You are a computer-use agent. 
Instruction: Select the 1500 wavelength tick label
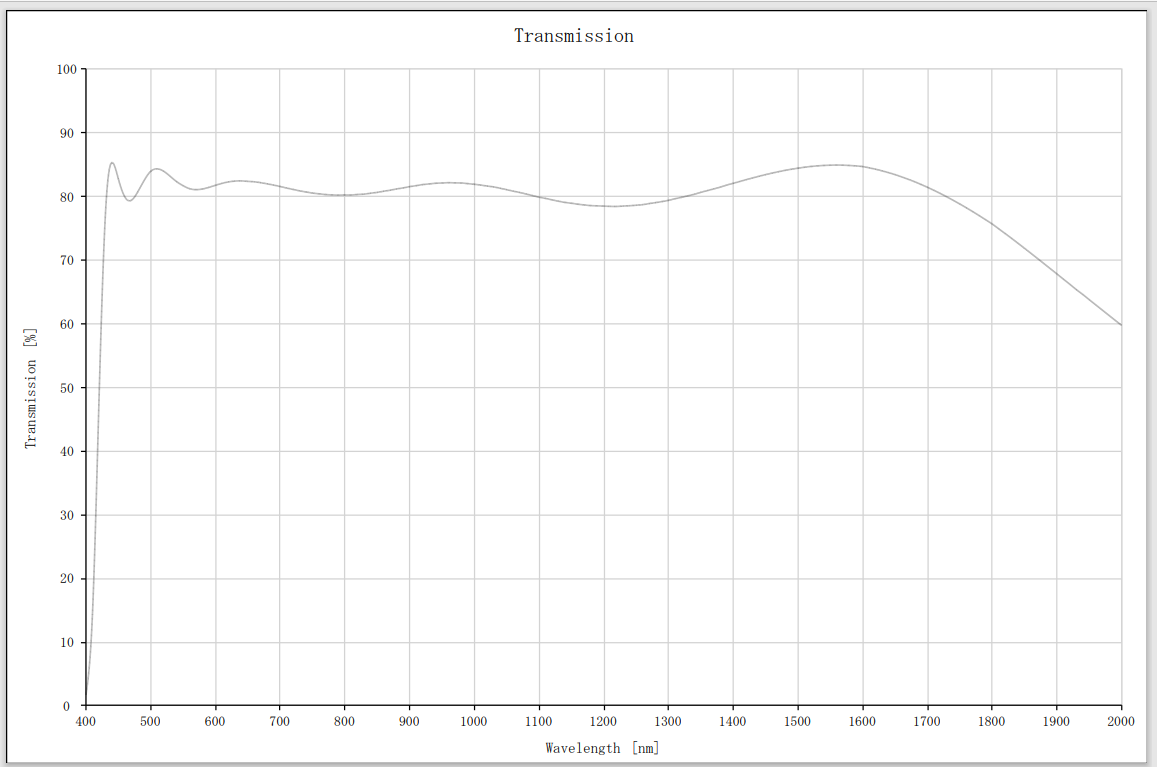[798, 721]
